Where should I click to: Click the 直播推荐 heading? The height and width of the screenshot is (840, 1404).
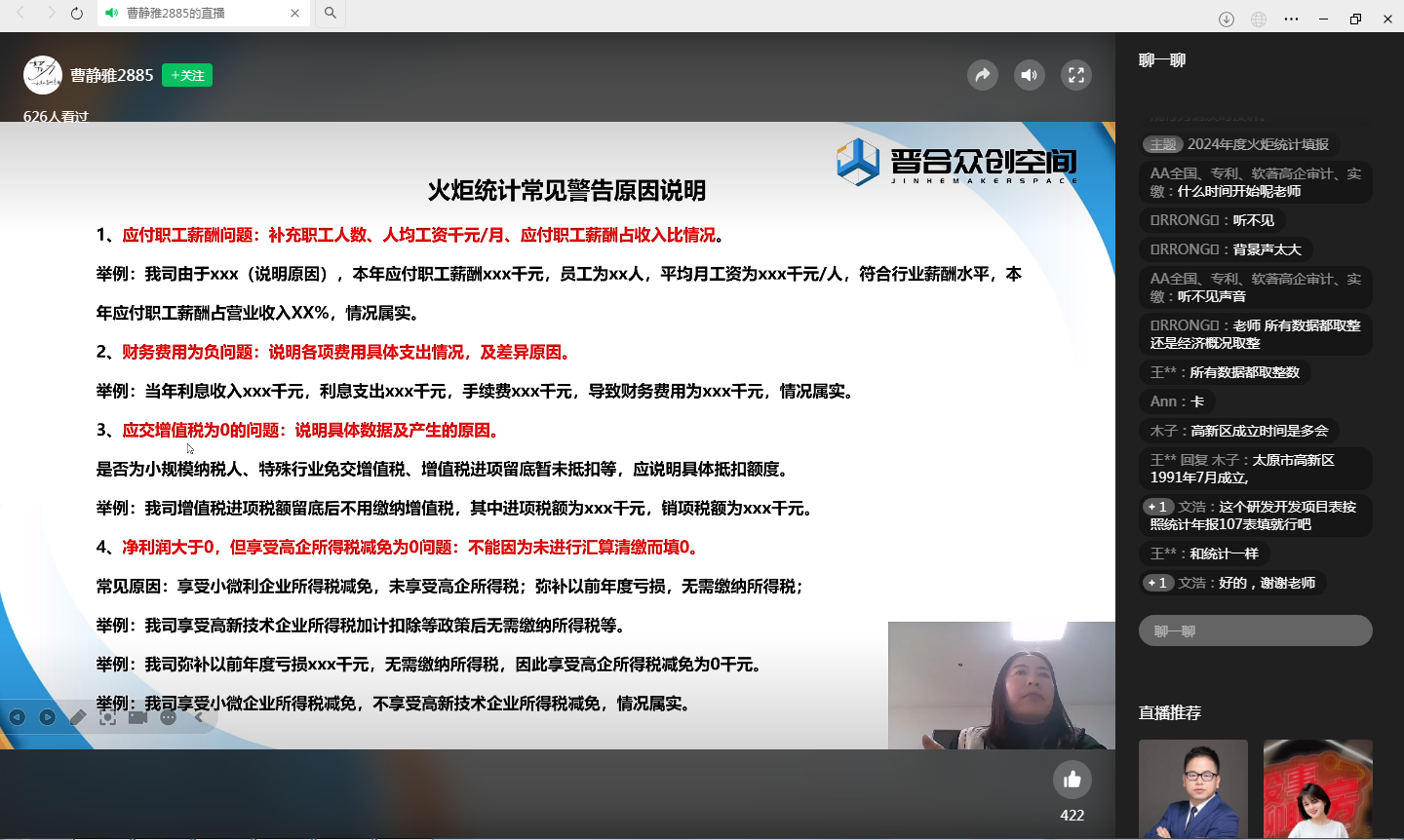pos(1170,713)
